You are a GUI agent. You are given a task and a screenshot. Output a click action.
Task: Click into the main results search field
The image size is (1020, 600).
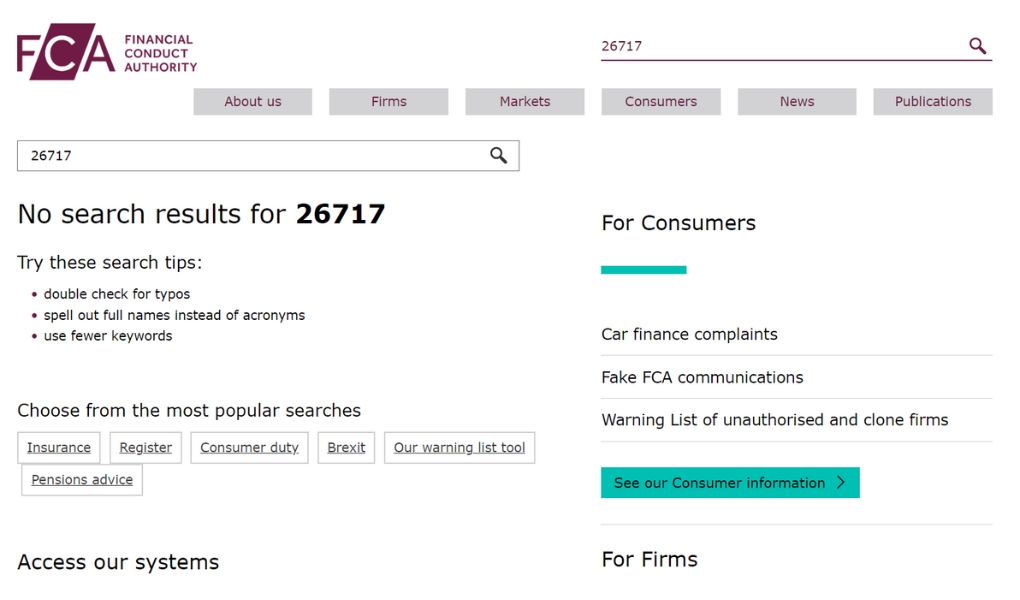tap(250, 156)
